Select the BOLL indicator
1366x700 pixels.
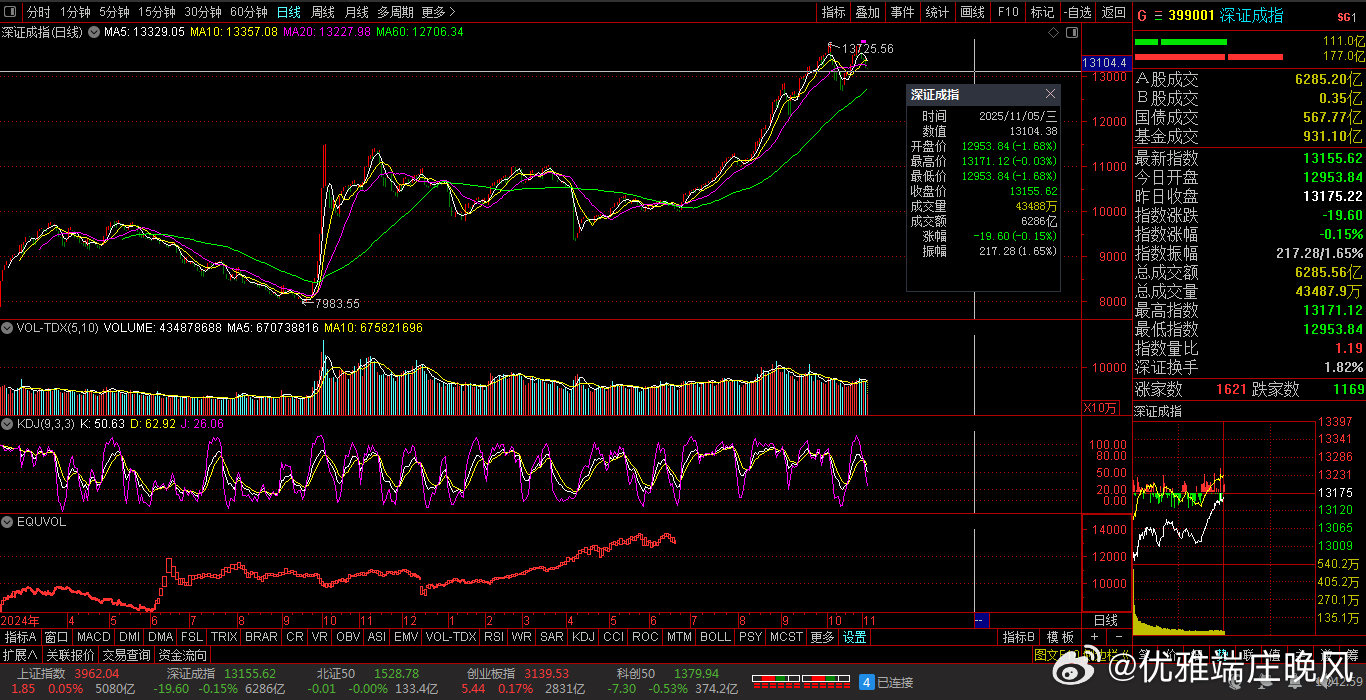[716, 637]
